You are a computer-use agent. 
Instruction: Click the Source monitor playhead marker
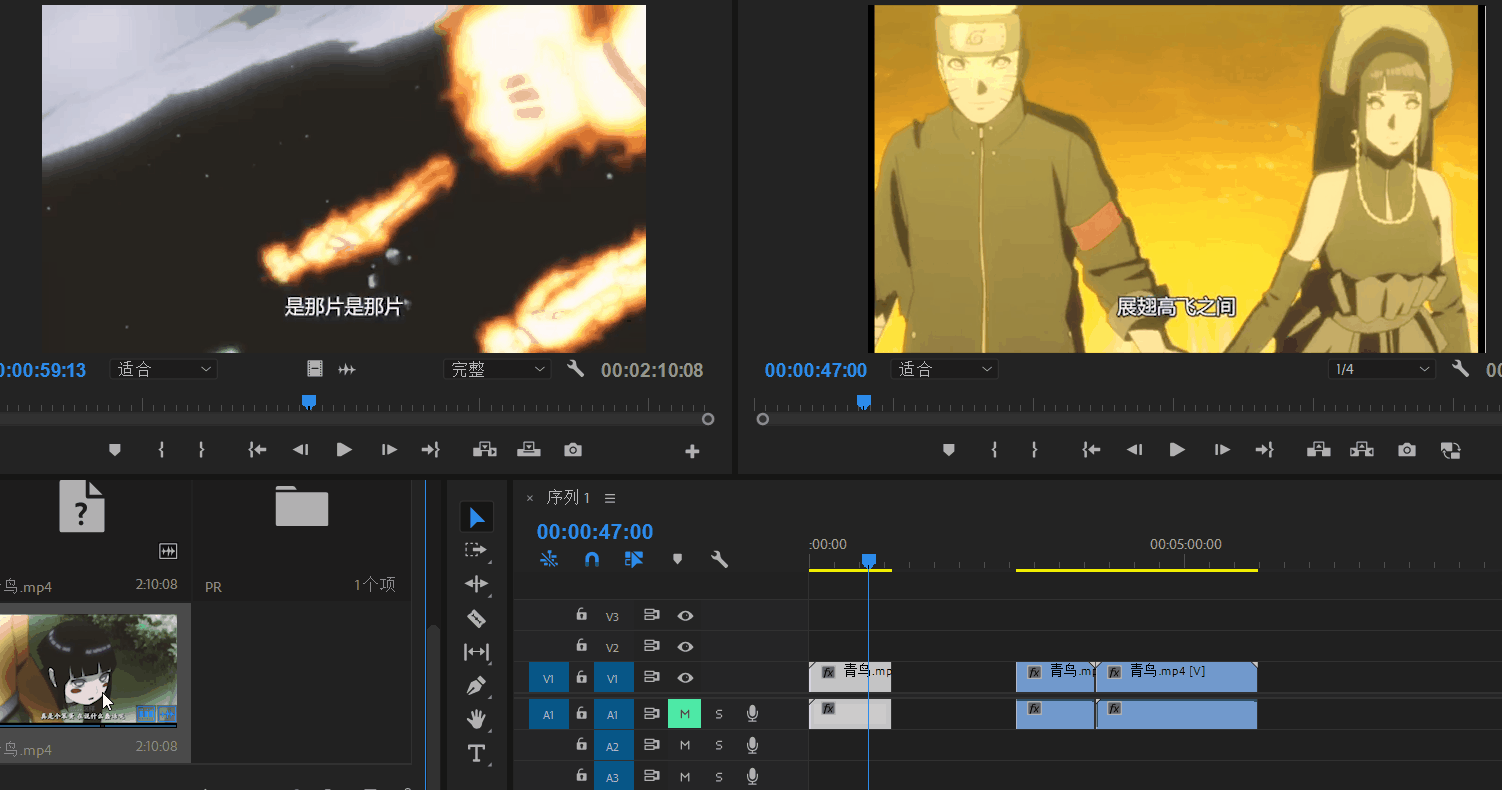click(309, 401)
